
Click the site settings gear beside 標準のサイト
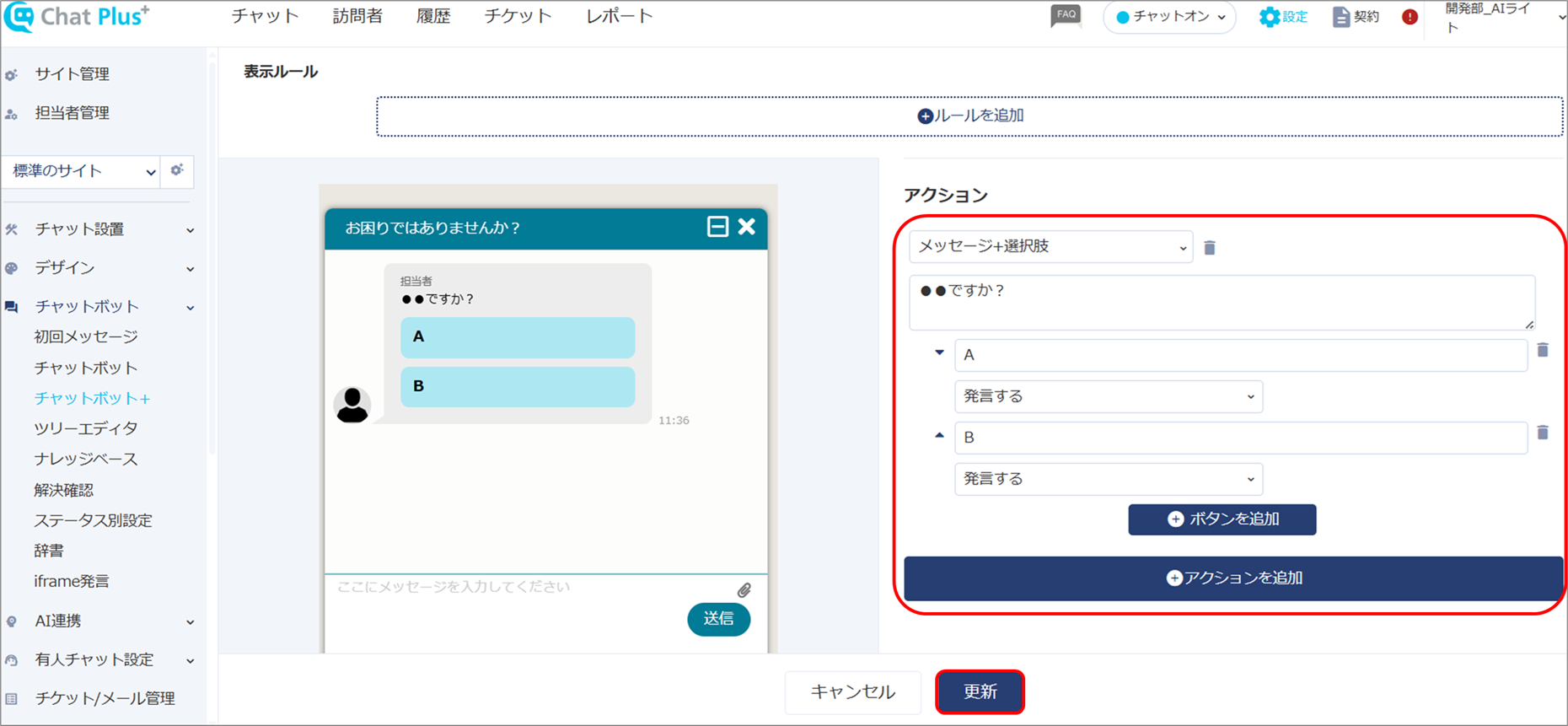(x=177, y=170)
